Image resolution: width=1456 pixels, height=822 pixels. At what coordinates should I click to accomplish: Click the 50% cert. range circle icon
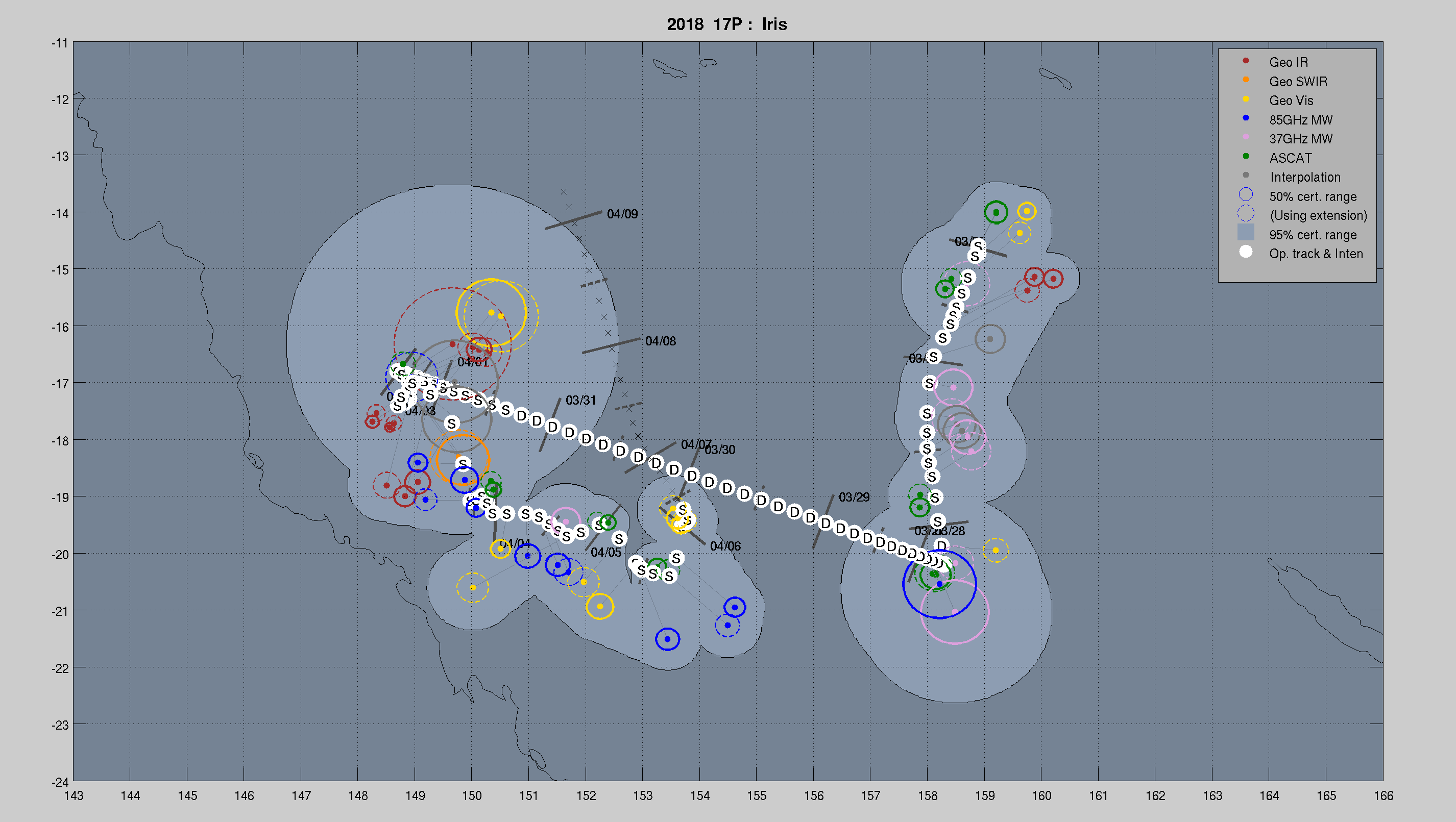[1246, 195]
